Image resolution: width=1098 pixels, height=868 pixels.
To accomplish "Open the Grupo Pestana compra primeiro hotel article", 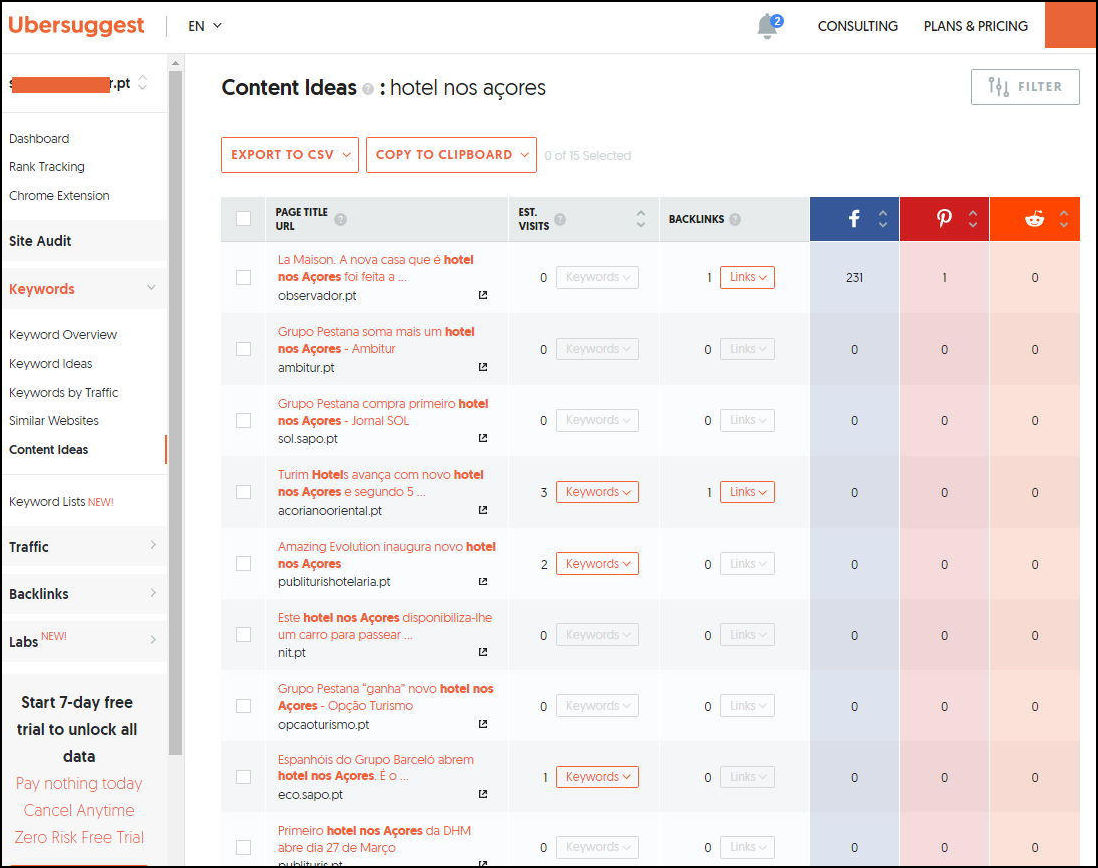I will coord(383,412).
